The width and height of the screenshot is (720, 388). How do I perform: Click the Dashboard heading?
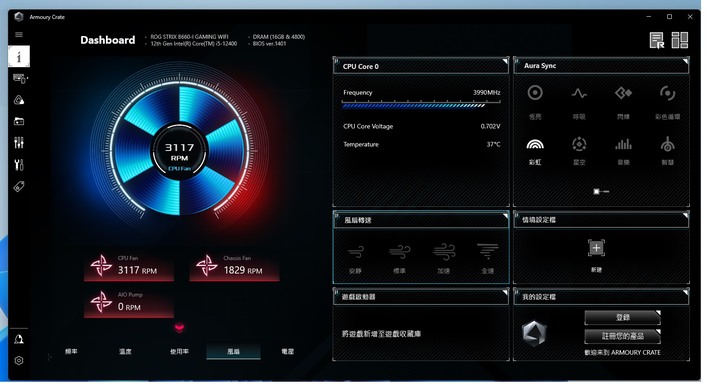pos(108,40)
